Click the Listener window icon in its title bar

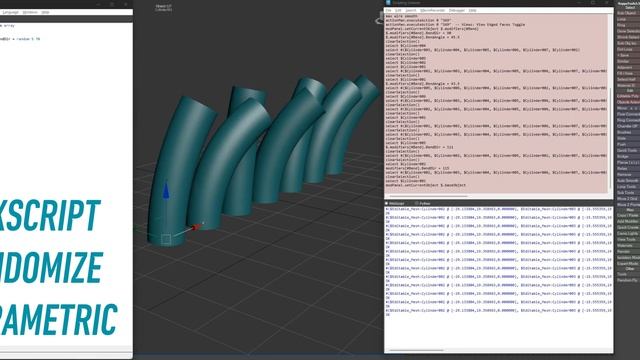(388, 2)
